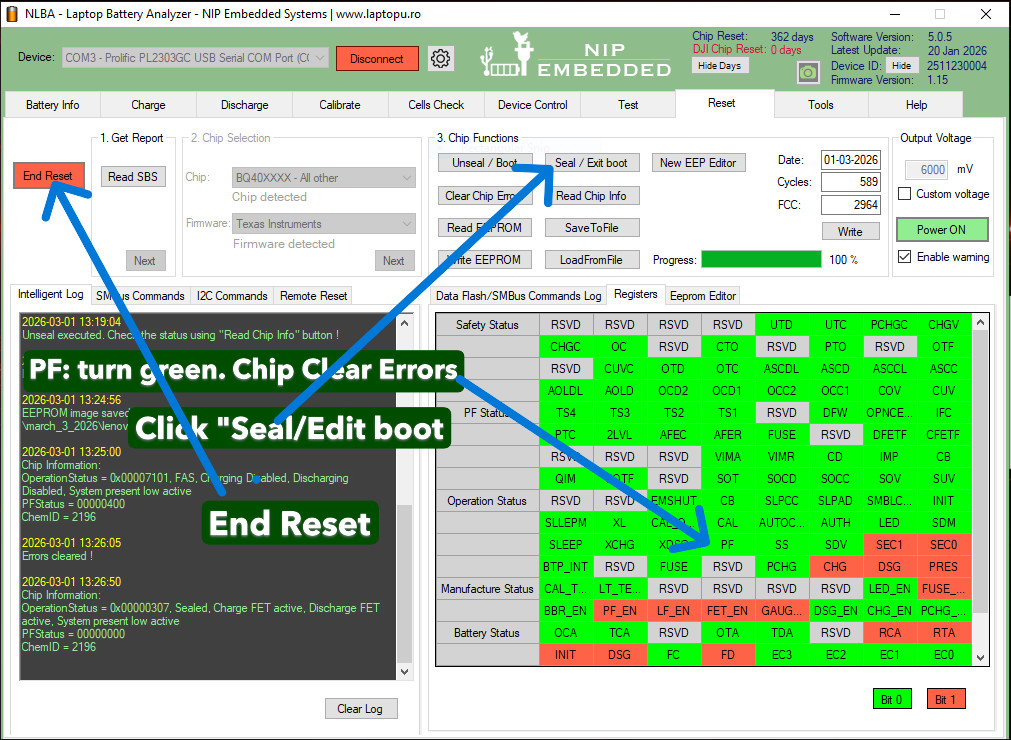Expand the Device COM port dropdown

click(196, 58)
